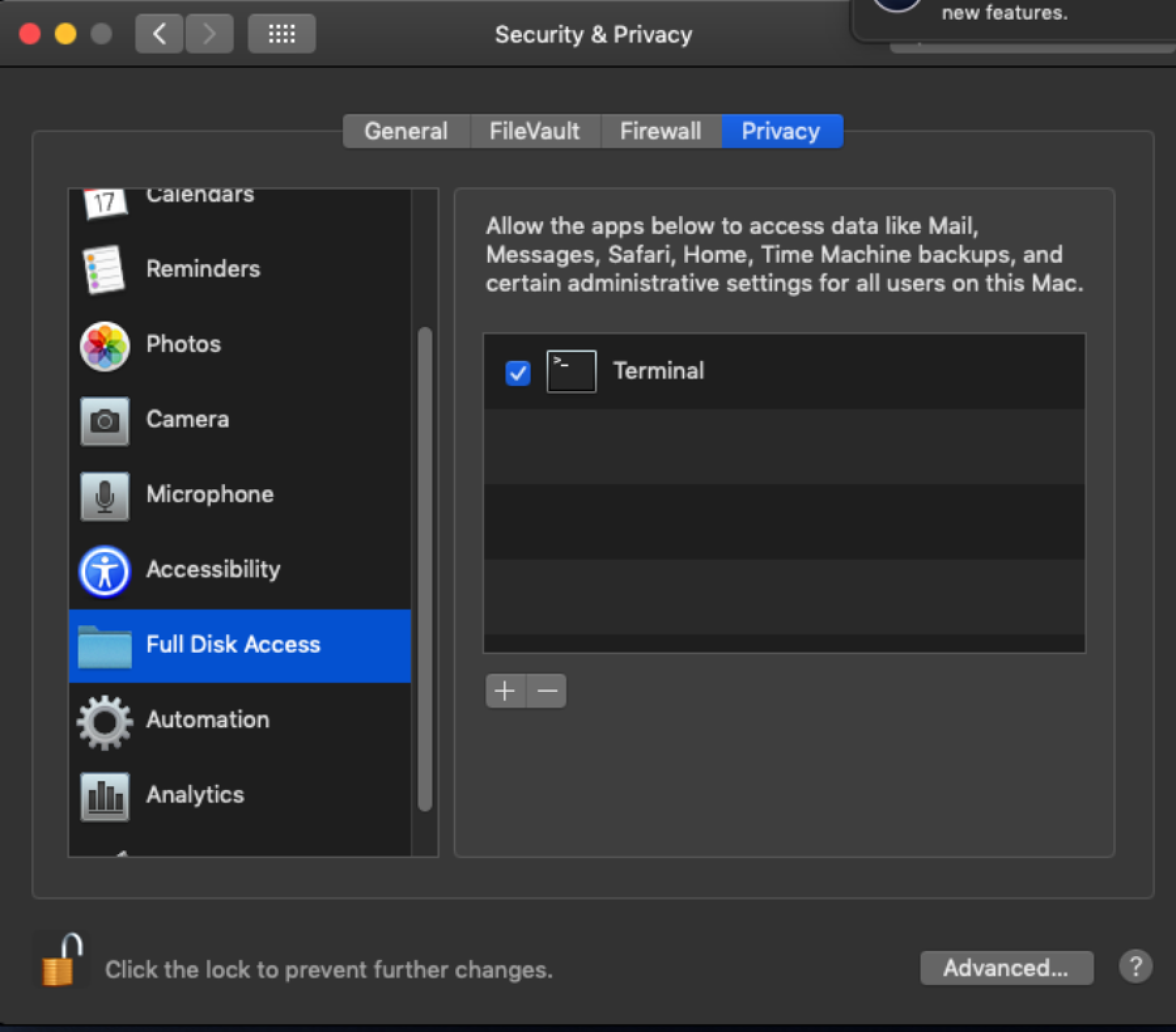Click the back arrow in the toolbar
Image resolution: width=1176 pixels, height=1032 pixels.
[159, 33]
